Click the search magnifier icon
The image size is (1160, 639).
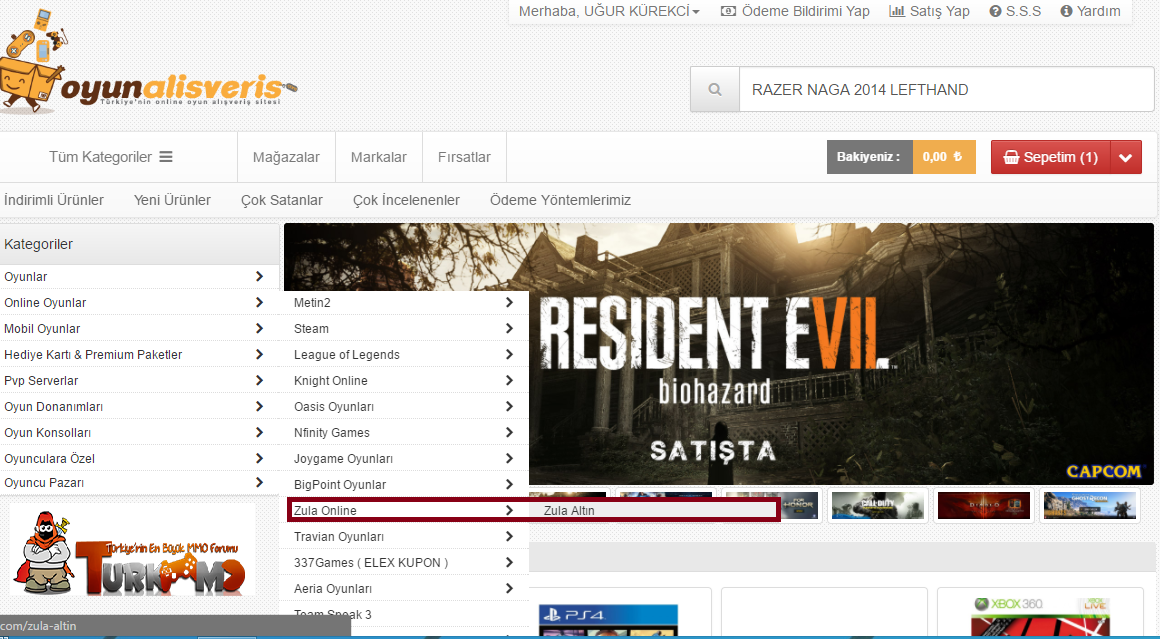click(714, 90)
